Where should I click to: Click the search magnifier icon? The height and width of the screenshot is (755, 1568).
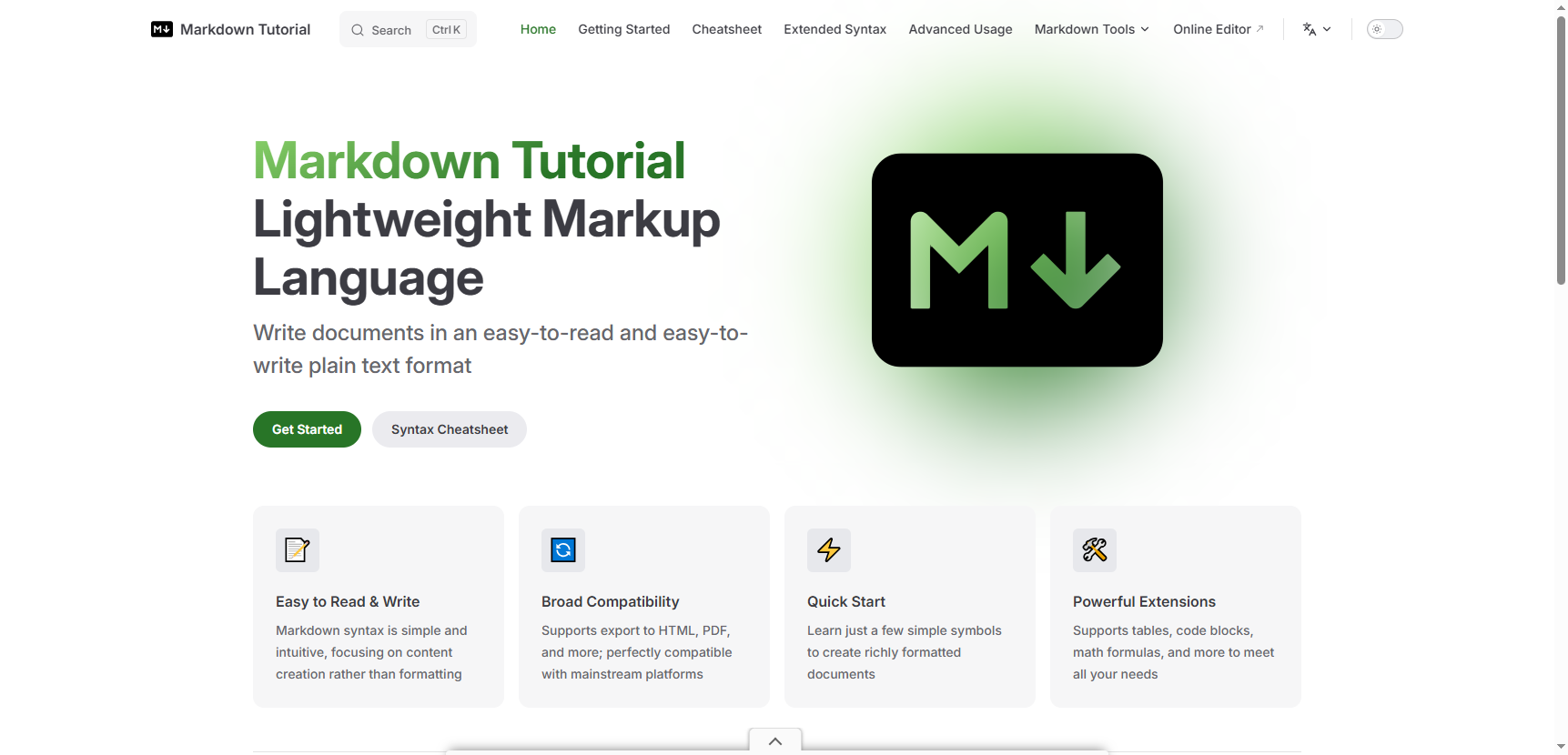358,30
